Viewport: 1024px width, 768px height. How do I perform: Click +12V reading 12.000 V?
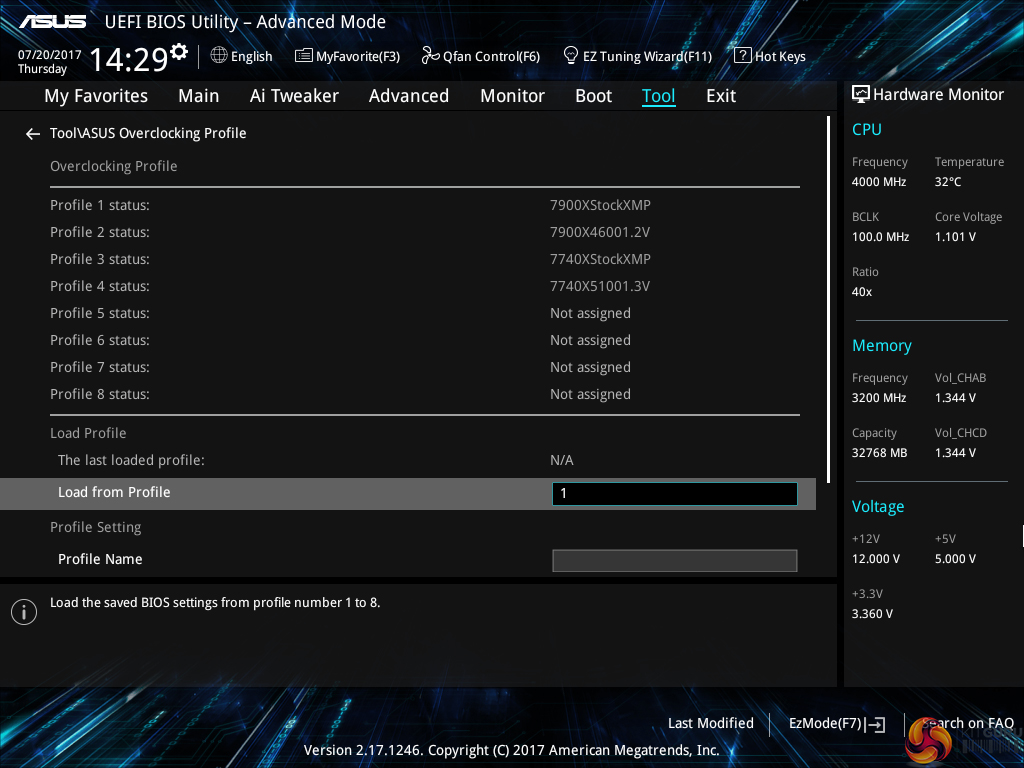(x=876, y=559)
